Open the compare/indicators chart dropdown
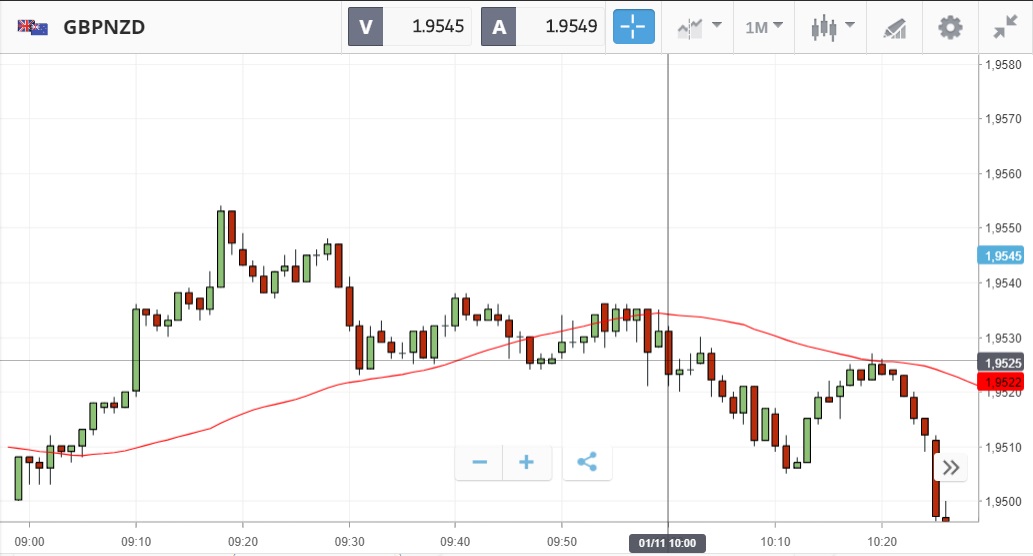The width and height of the screenshot is (1033, 556). tap(699, 27)
